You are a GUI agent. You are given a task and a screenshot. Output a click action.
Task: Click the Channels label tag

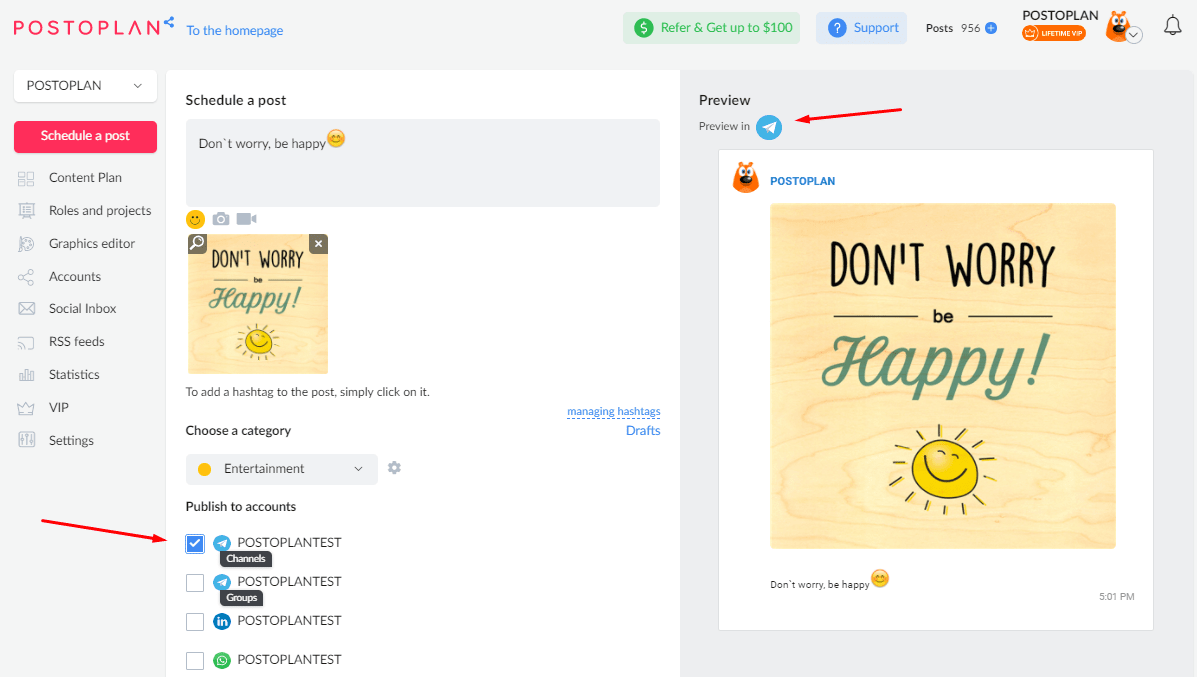tap(246, 559)
